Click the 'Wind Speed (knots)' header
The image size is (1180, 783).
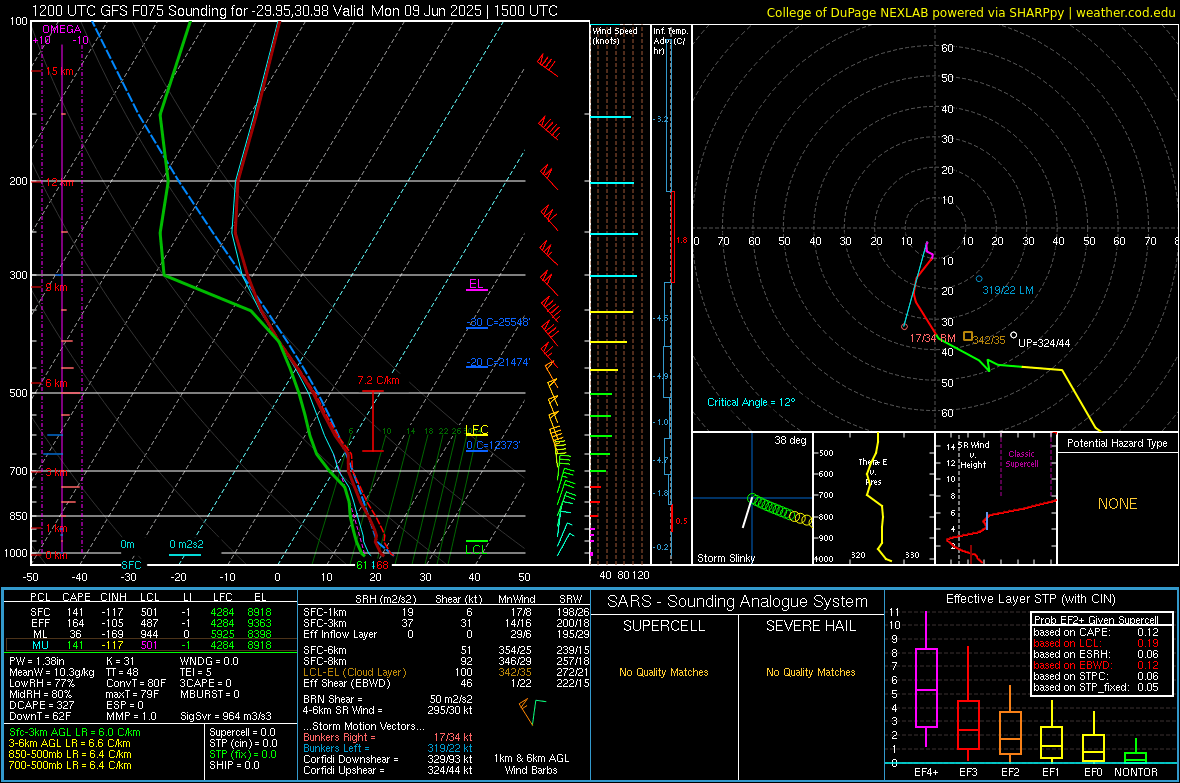coord(614,35)
